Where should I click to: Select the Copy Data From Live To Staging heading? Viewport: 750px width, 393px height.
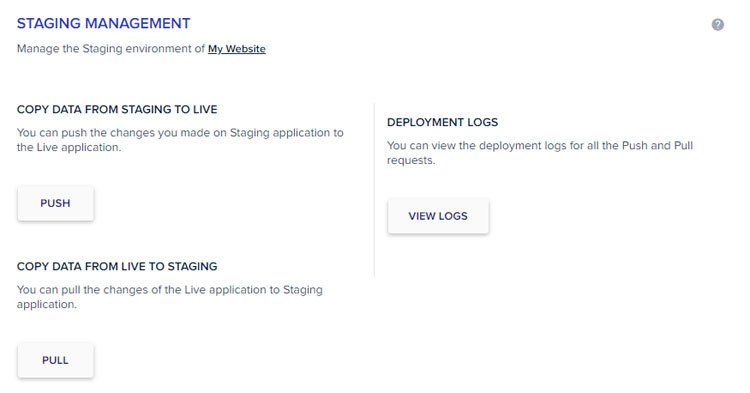[x=117, y=266]
